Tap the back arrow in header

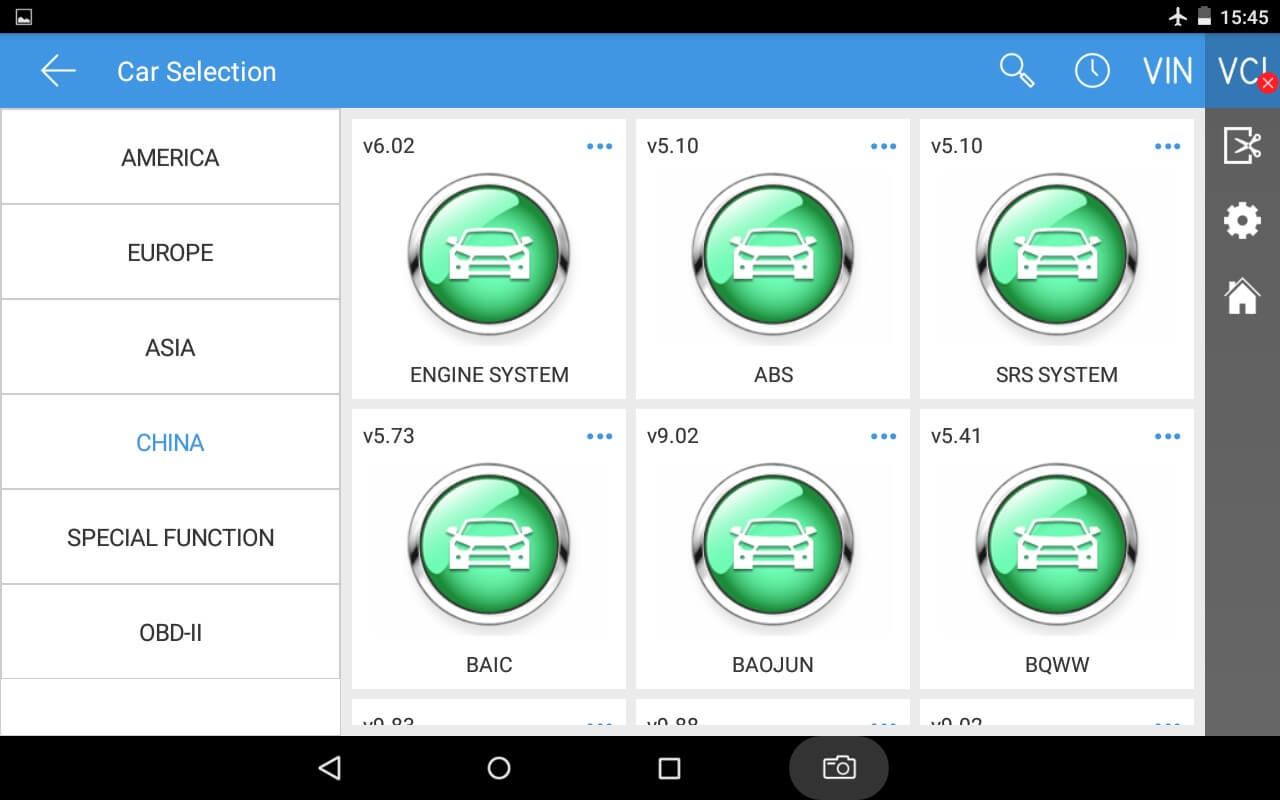coord(58,71)
